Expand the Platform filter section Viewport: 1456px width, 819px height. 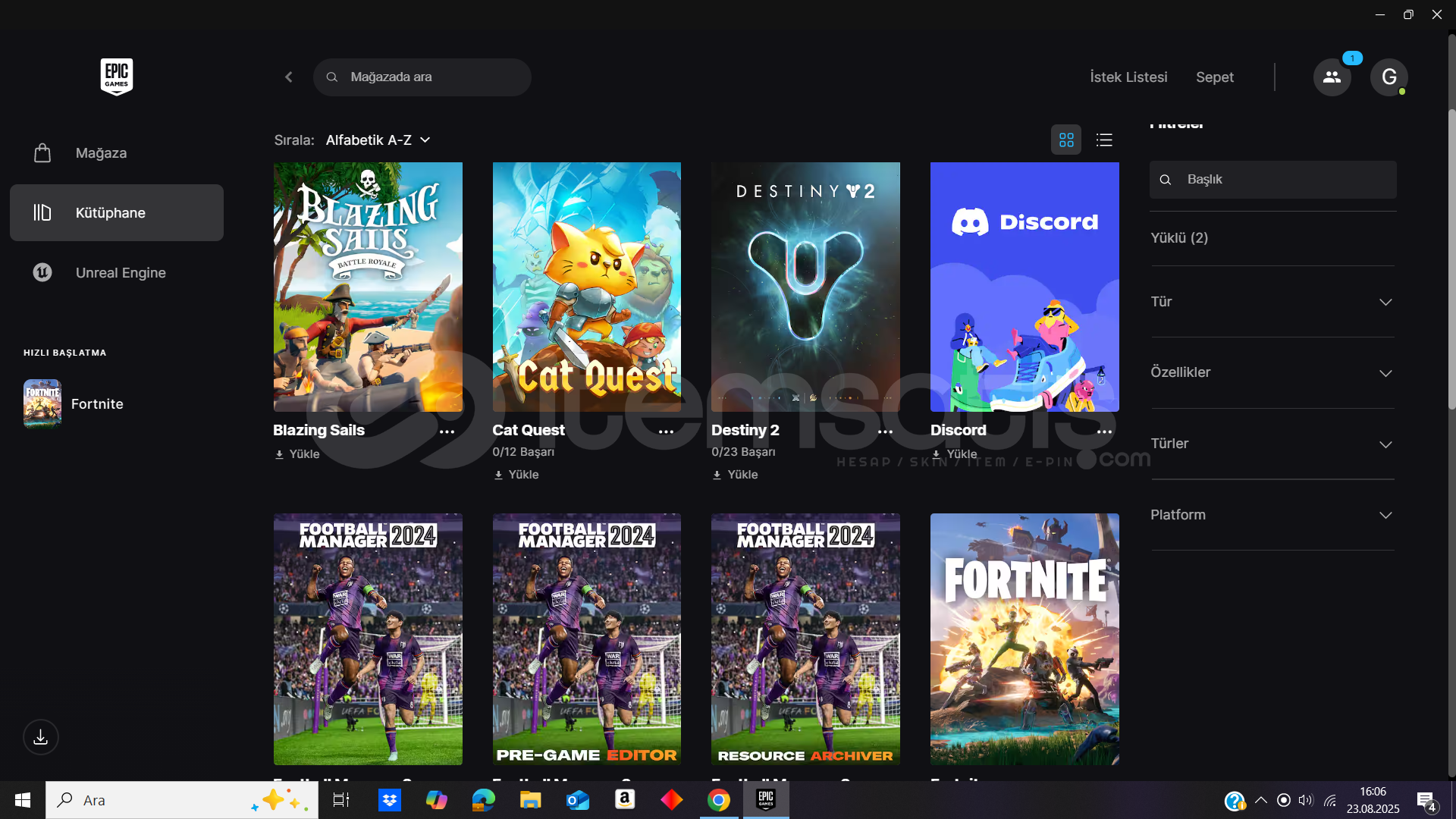click(1272, 515)
